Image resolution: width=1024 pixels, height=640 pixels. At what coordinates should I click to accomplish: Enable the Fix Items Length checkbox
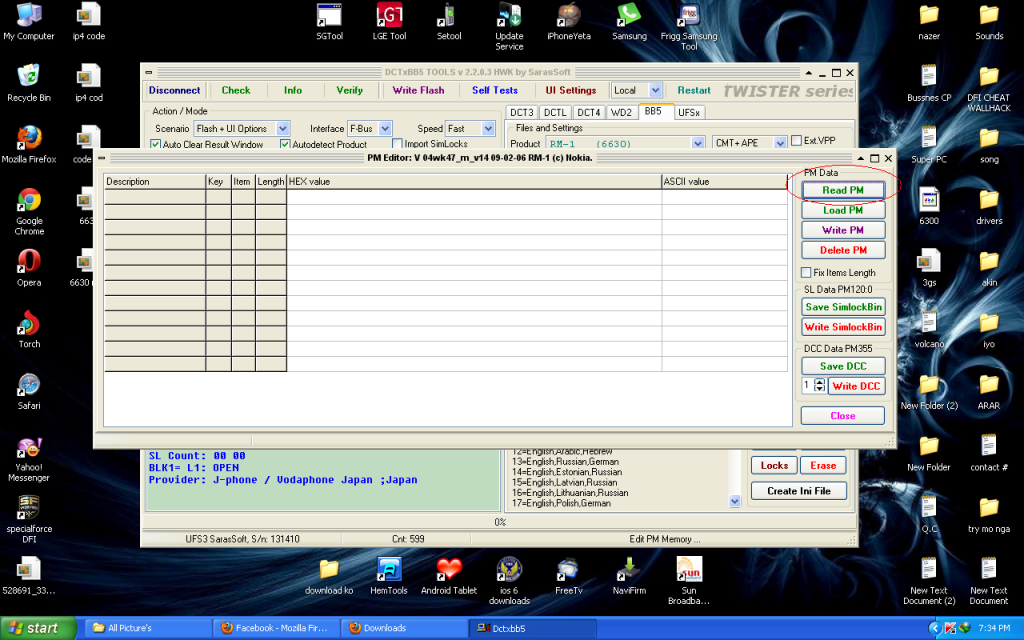(x=807, y=272)
